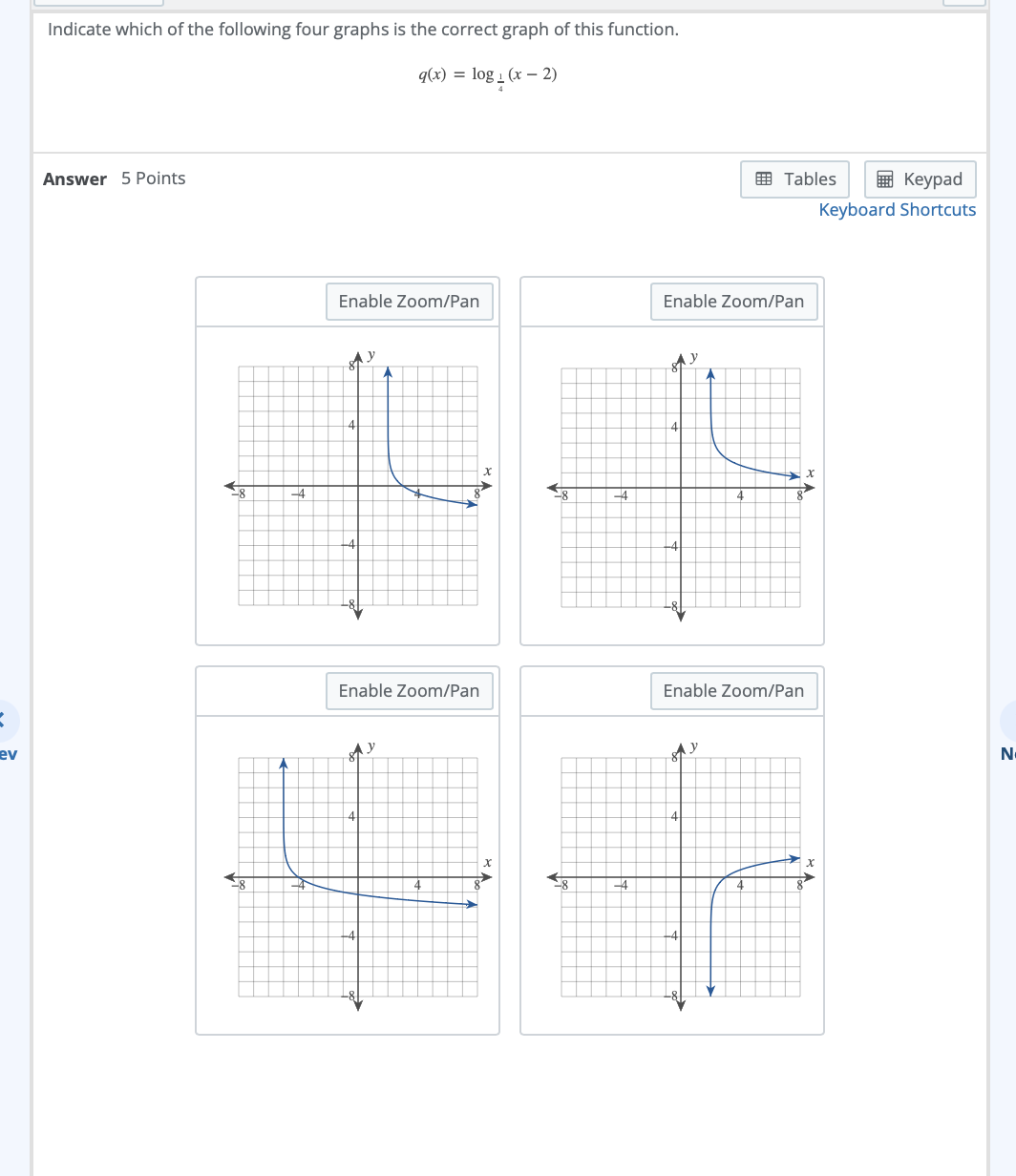Open the Keyboard Shortcuts link

coord(897,209)
